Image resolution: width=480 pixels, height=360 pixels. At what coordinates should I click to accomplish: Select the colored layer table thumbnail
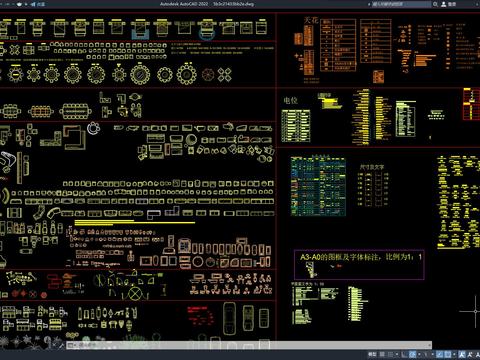pyautogui.click(x=318, y=186)
